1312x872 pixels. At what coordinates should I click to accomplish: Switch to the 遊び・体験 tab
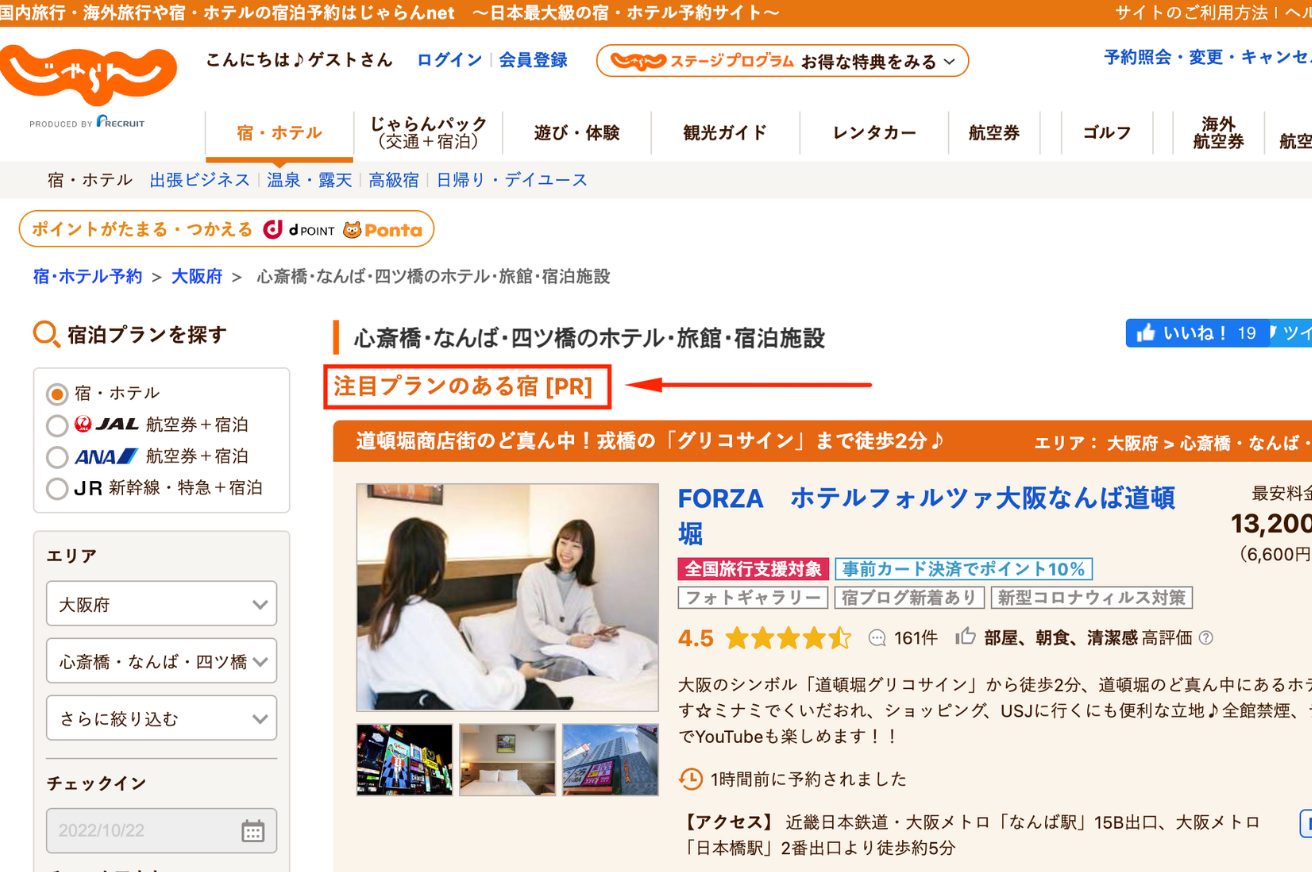(577, 130)
